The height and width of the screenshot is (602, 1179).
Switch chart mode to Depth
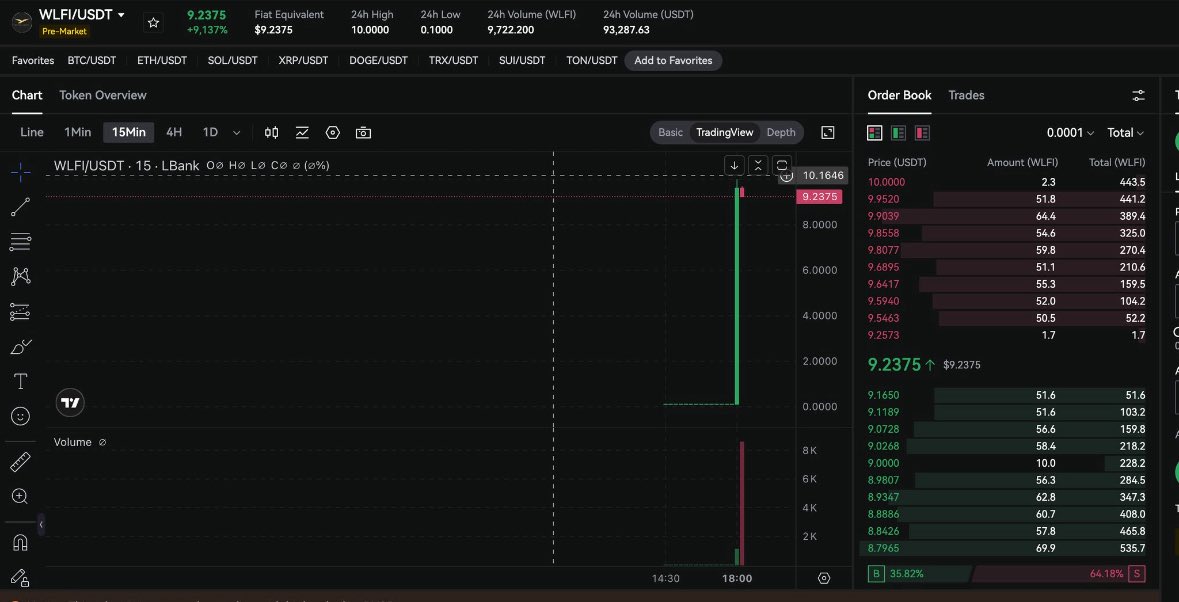780,132
